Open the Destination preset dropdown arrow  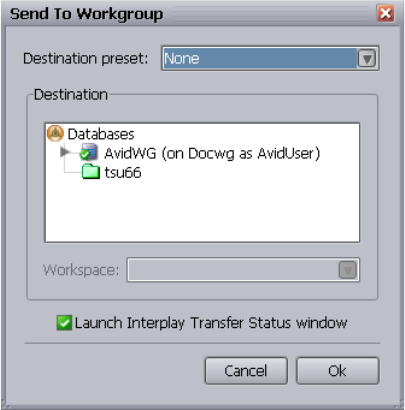367,59
